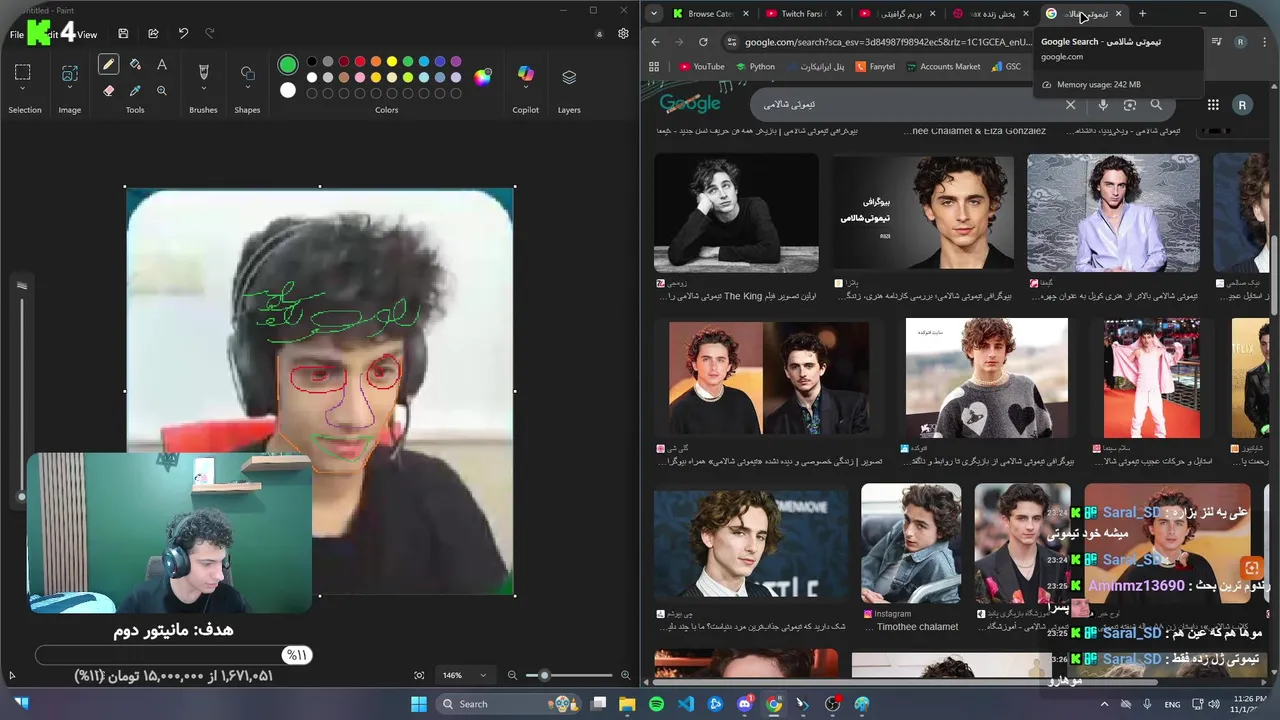Select the white secondary color circle
Viewport: 1280px width, 720px height.
click(x=288, y=90)
